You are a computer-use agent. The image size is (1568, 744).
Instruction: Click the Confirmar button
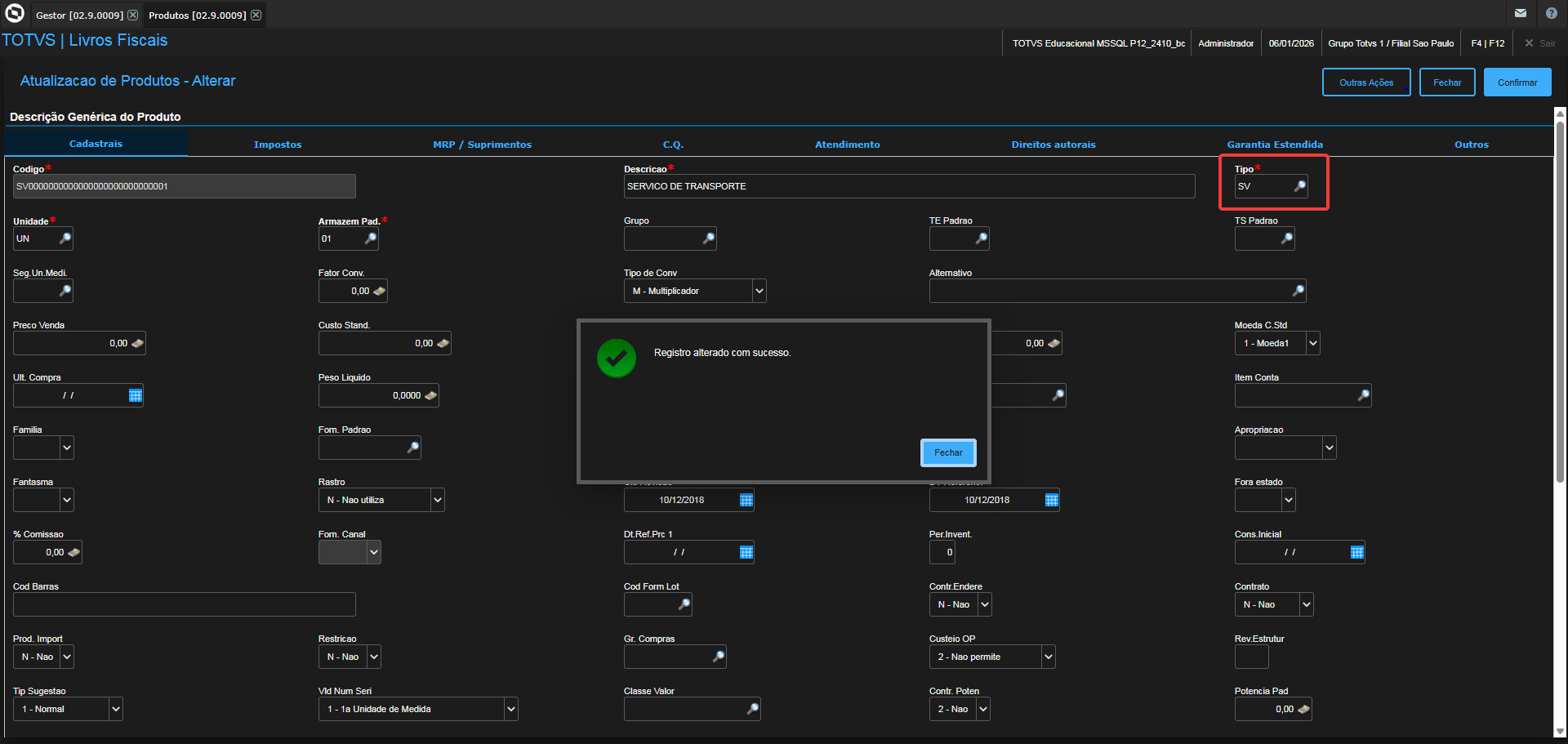[1517, 82]
